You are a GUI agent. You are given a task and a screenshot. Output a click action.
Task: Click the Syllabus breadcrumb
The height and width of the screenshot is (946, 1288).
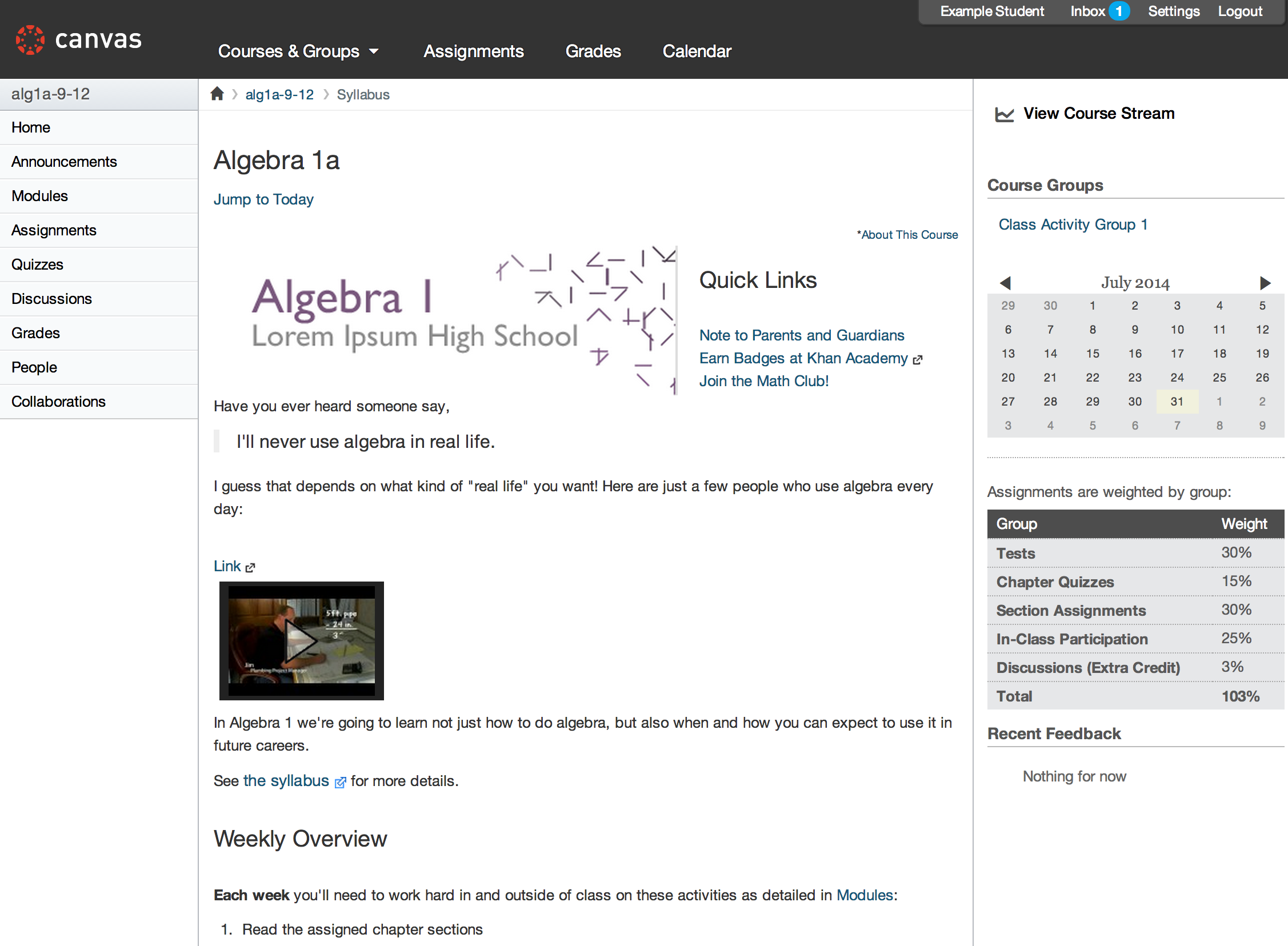[x=363, y=94]
